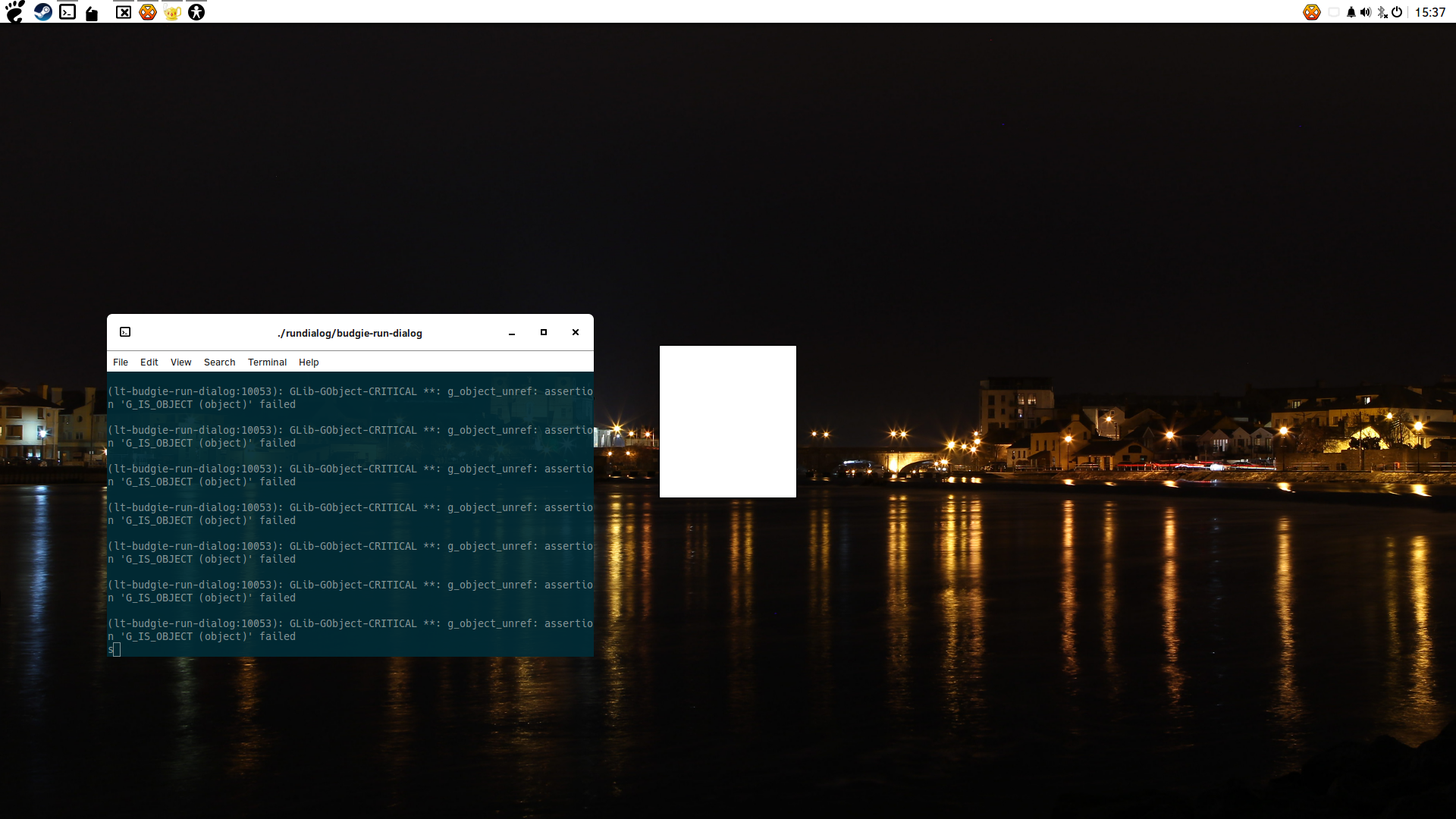Open the power session menu

click(1397, 12)
